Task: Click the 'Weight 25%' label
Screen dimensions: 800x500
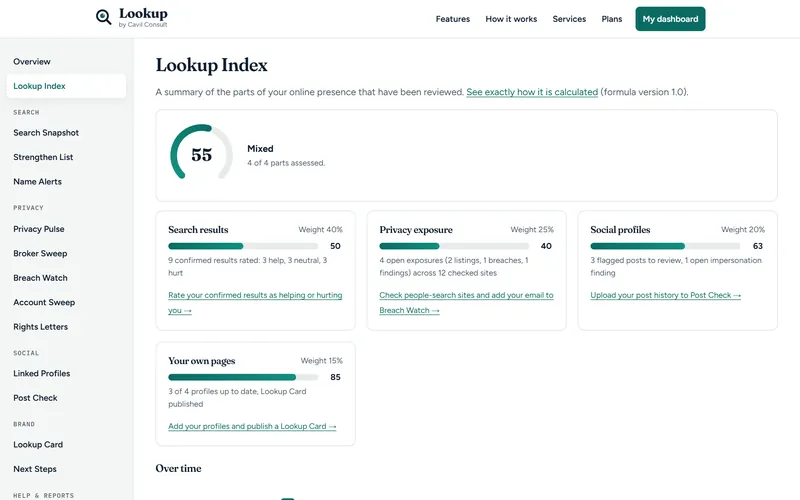Action: 532,230
